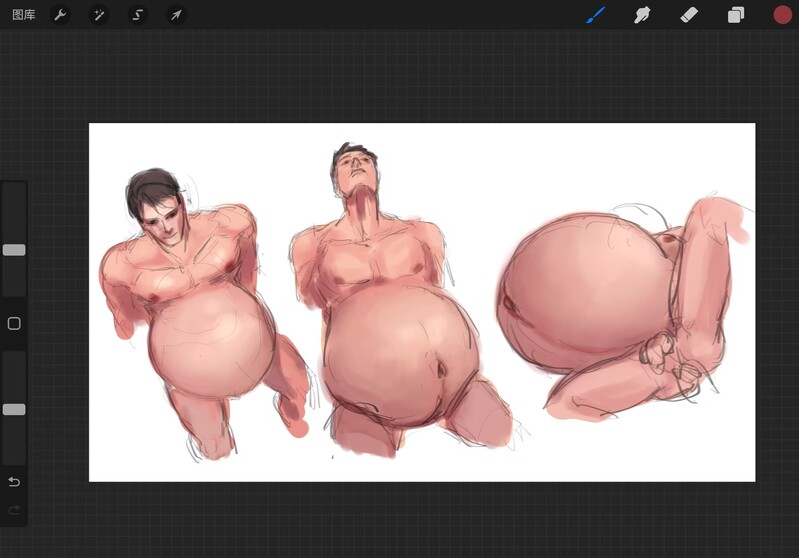Select the Brush tool

tap(595, 15)
